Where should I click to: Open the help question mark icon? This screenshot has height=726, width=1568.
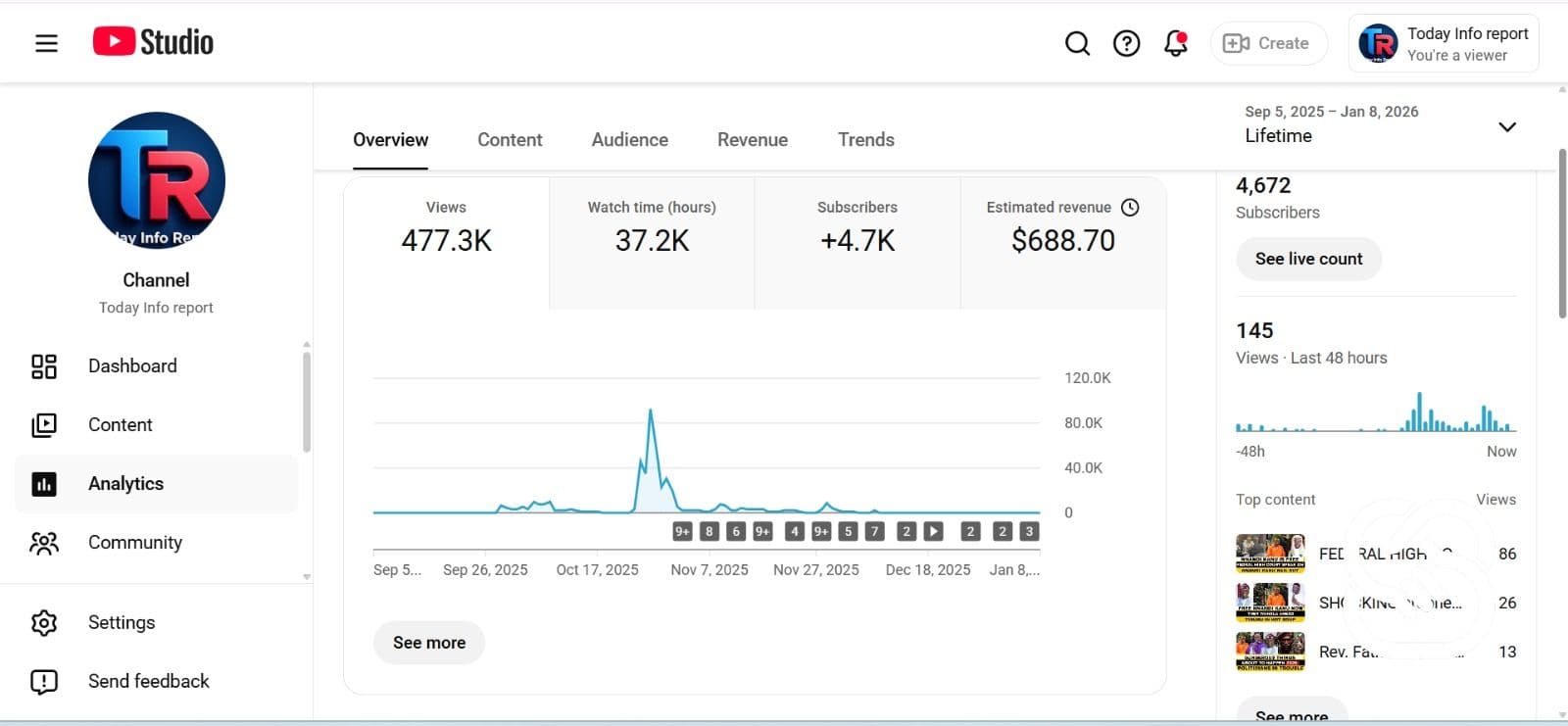tap(1126, 43)
